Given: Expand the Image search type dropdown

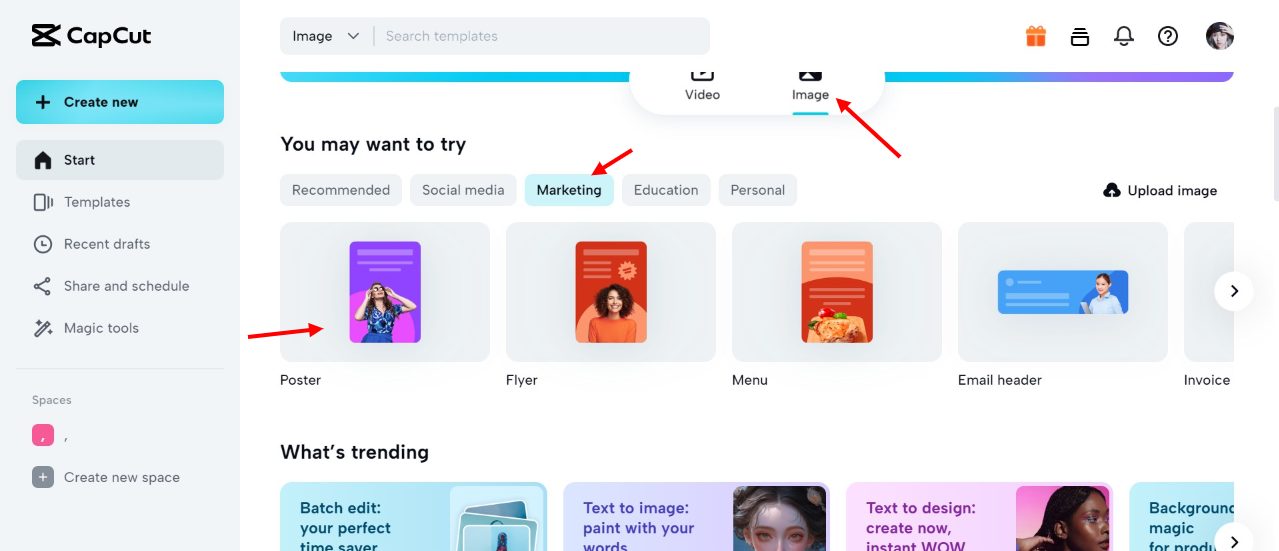Looking at the screenshot, I should click(326, 37).
